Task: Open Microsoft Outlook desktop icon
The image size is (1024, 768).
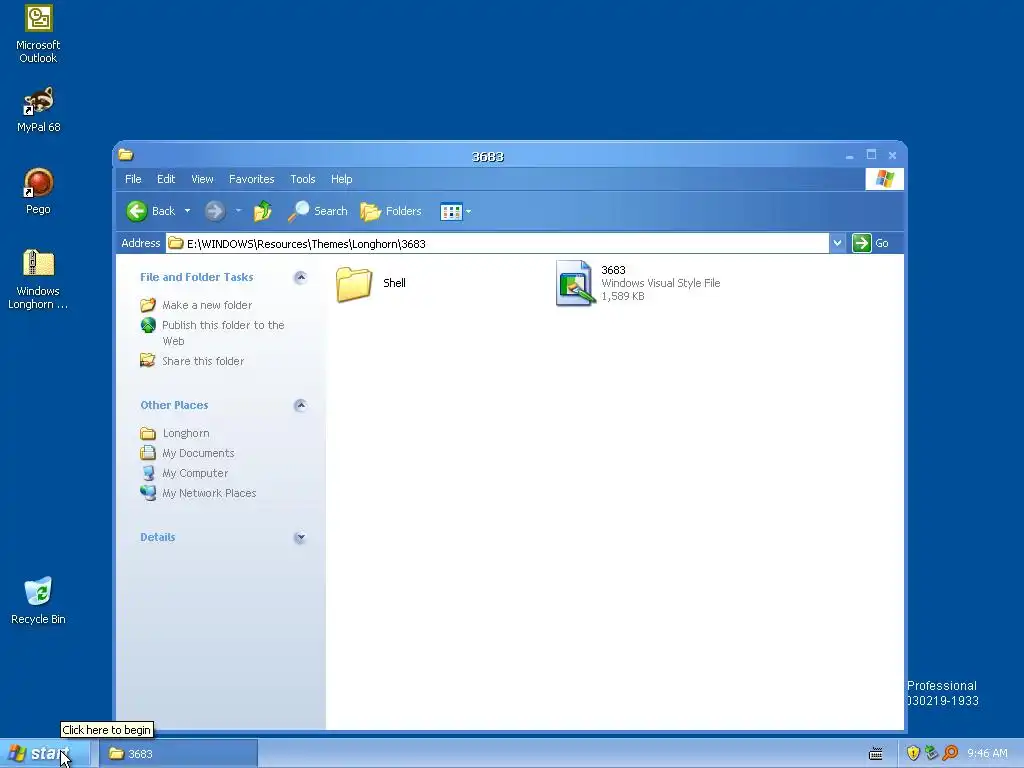Action: [38, 34]
